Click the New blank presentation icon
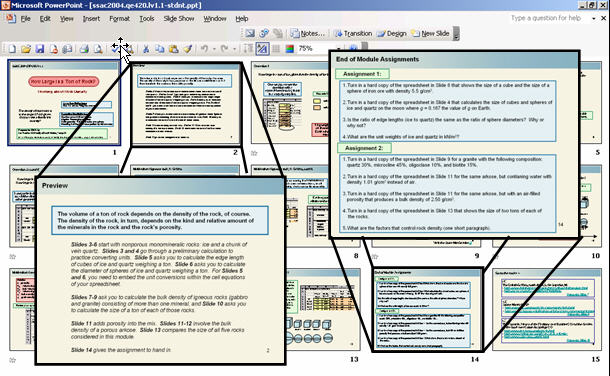Viewport: 610px width, 376px height. (12, 49)
